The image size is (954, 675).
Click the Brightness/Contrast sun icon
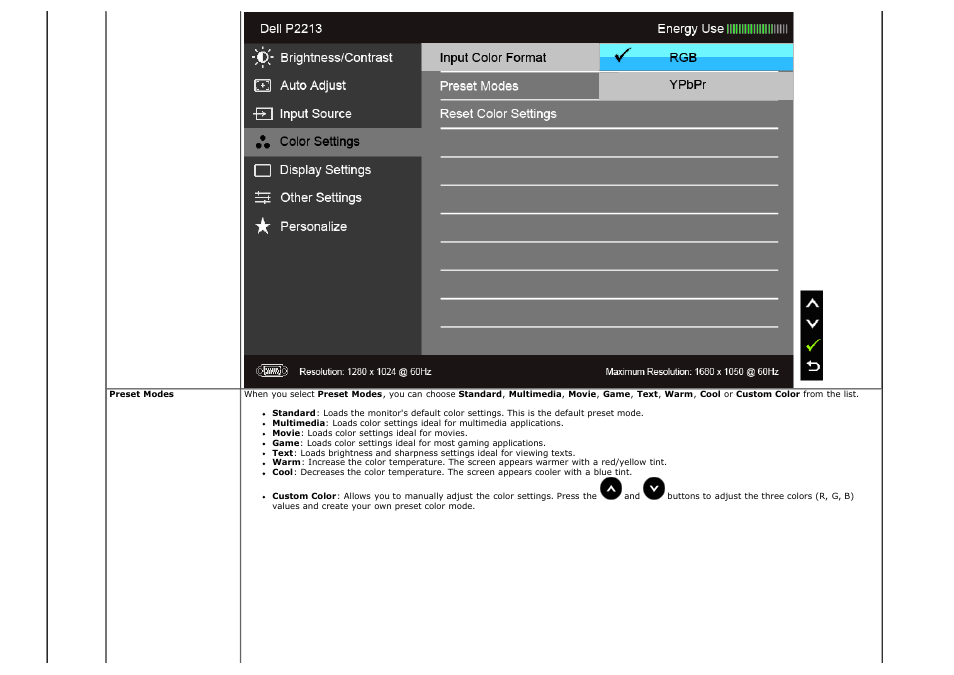click(262, 57)
